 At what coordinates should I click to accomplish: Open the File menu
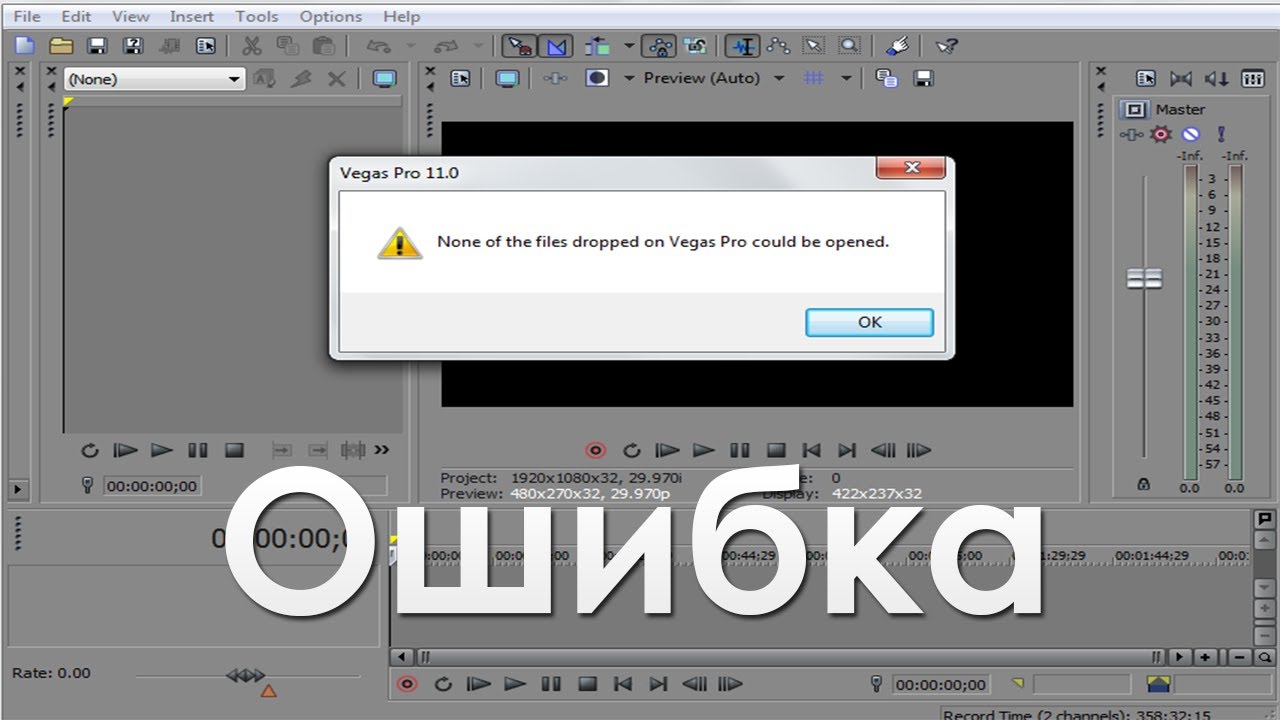tap(27, 16)
